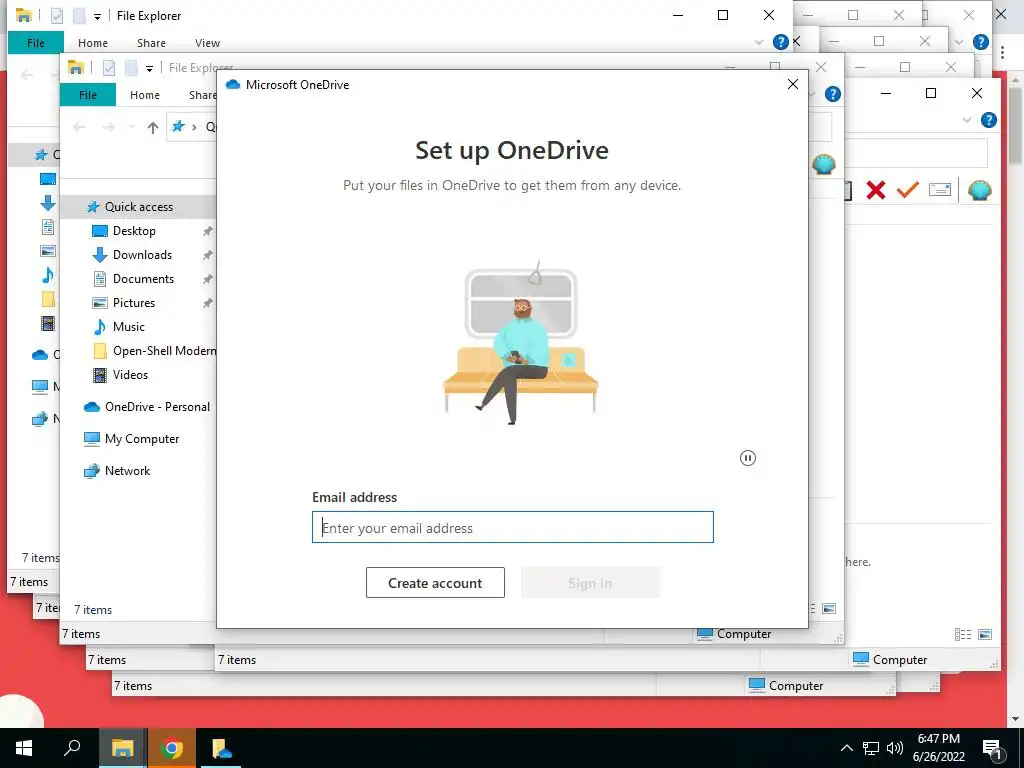
Task: Click the pin icon beside Documents
Action: pyautogui.click(x=208, y=280)
